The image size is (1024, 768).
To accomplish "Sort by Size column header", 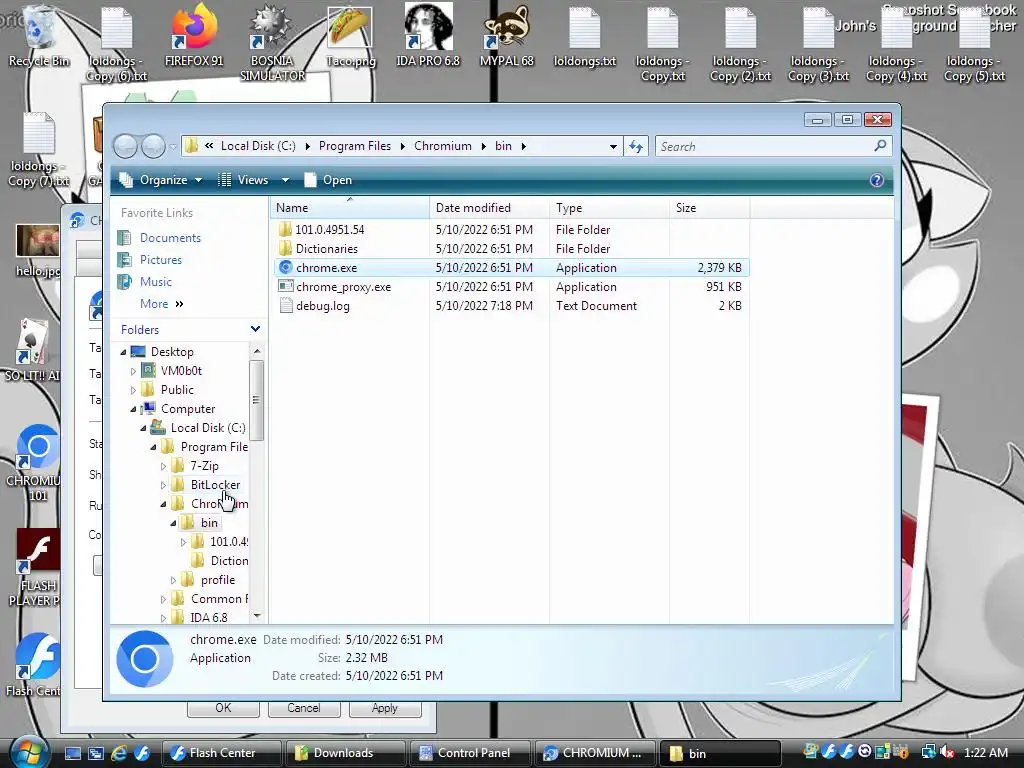I will tap(709, 208).
